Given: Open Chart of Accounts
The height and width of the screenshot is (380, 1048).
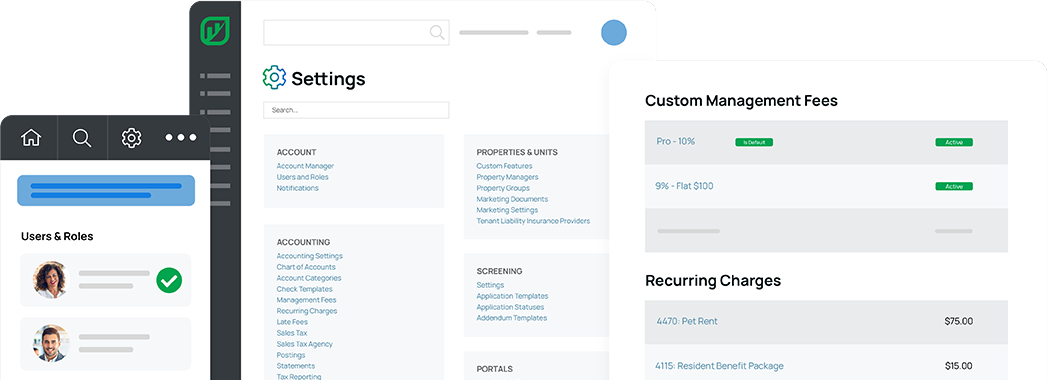Looking at the screenshot, I should tap(306, 267).
